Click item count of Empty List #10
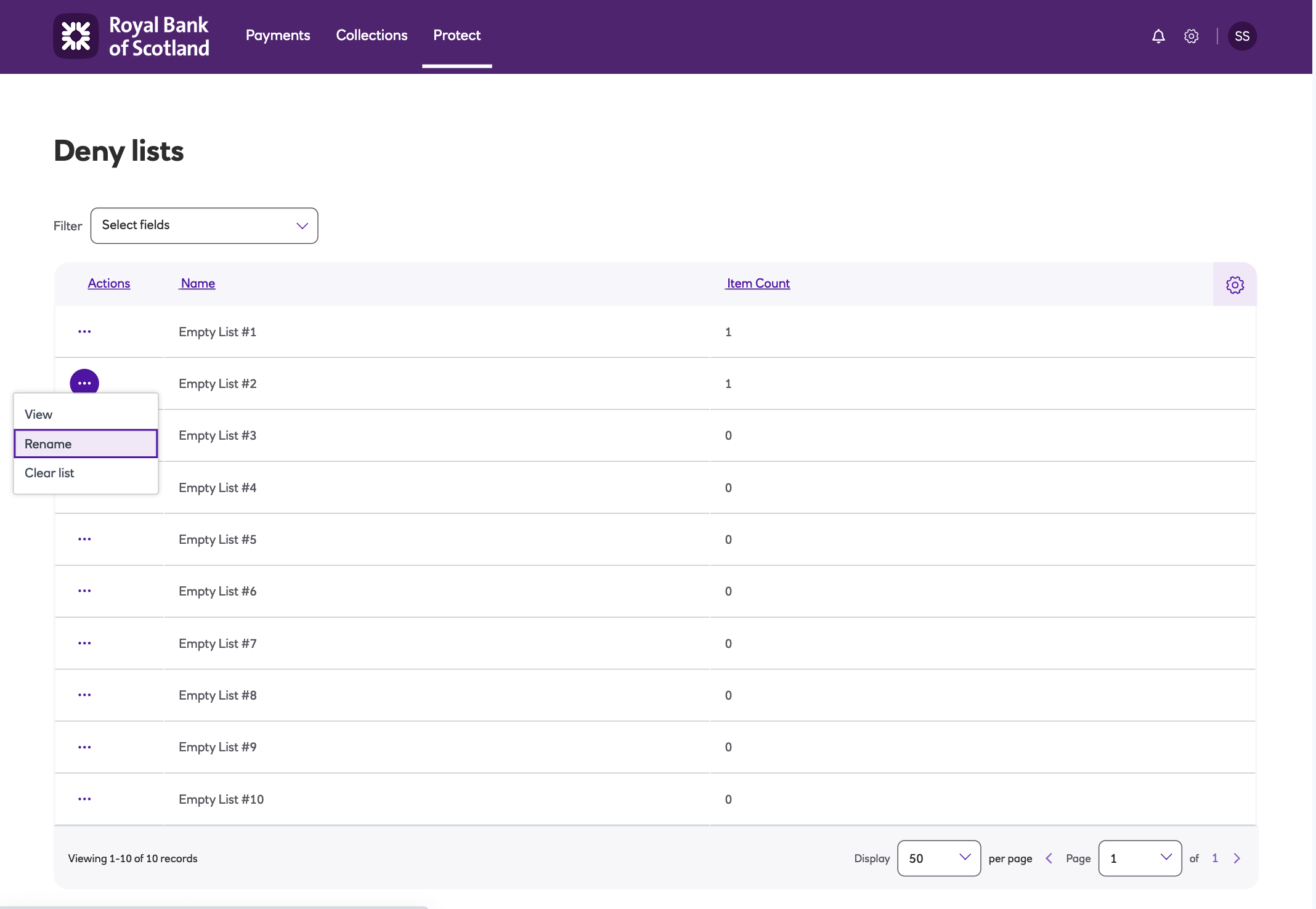The width and height of the screenshot is (1316, 909). [728, 799]
